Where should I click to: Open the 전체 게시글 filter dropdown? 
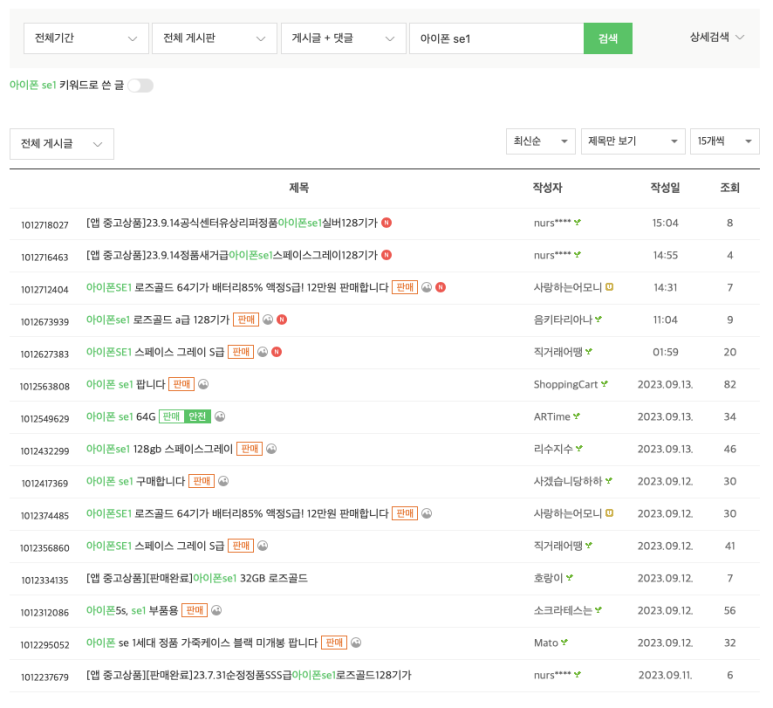62,144
